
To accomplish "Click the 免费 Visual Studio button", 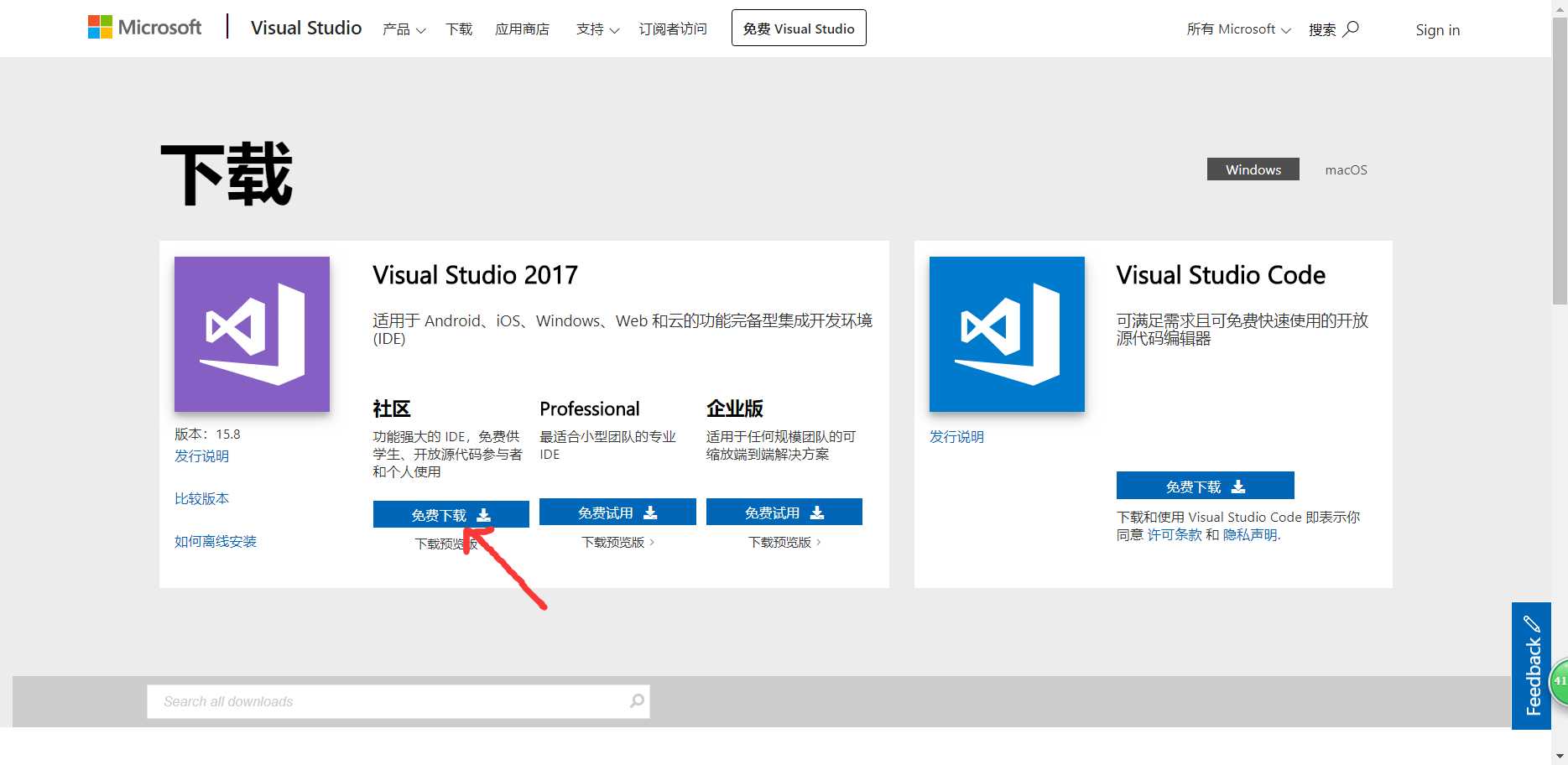I will [799, 28].
